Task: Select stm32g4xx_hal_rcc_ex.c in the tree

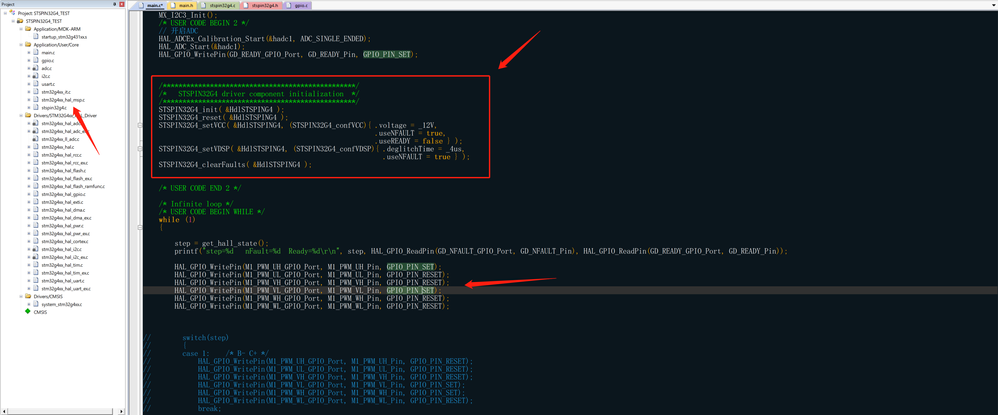Action: click(64, 162)
